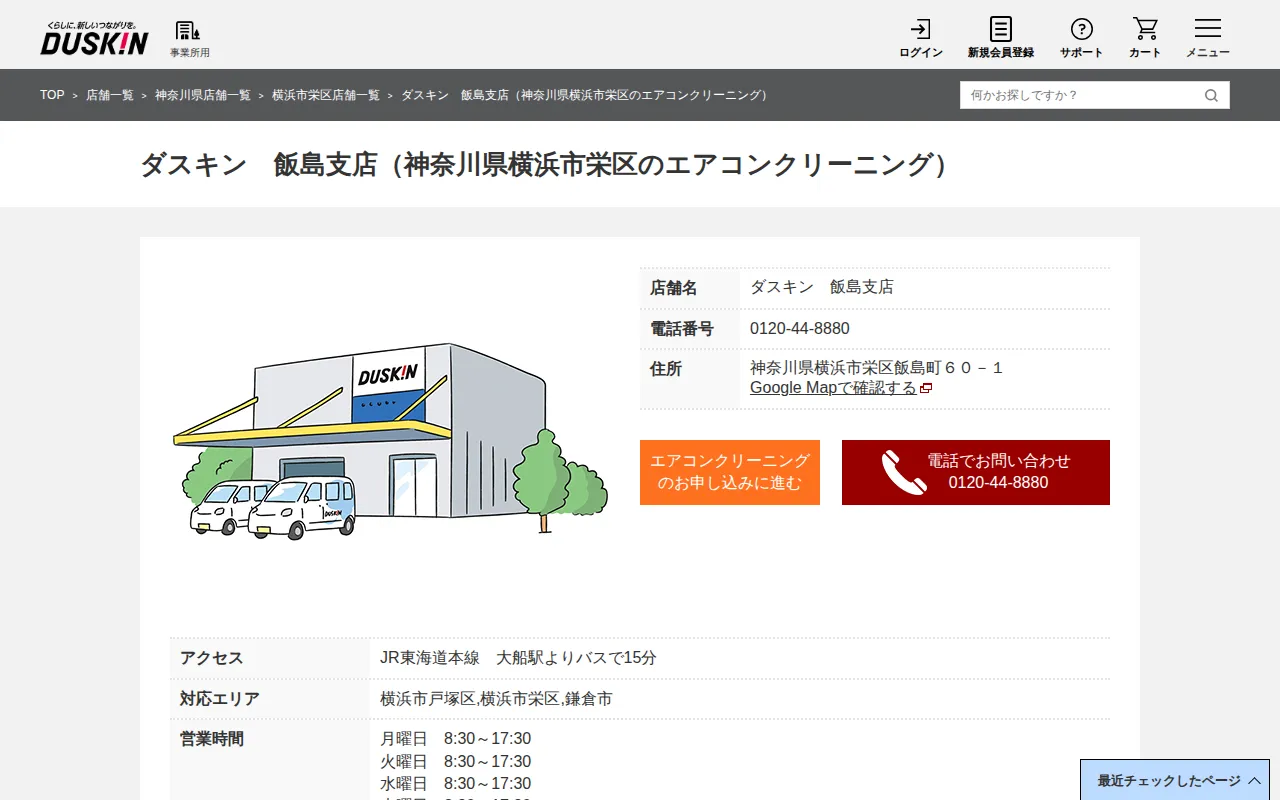Viewport: 1280px width, 800px height.
Task: Select the store name cell ダスキン 飯島支店
Action: [x=822, y=288]
